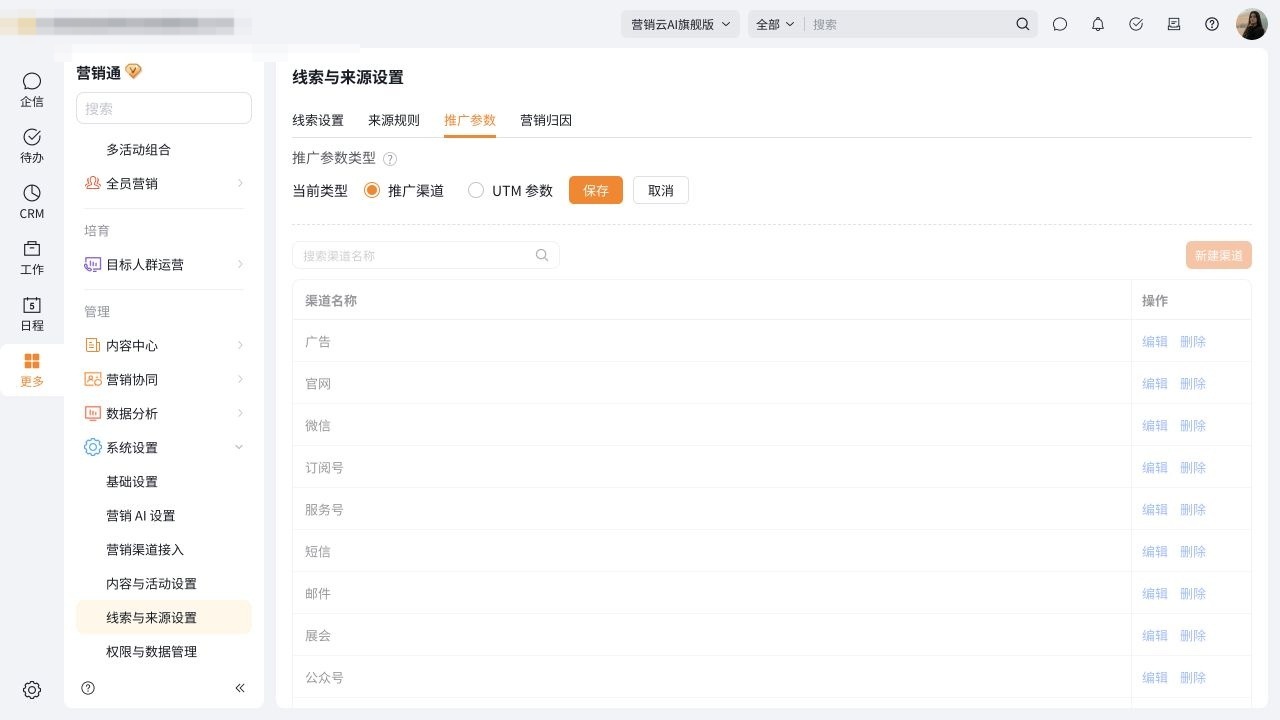Open 企信 messaging in left rail
Image resolution: width=1280 pixels, height=720 pixels.
click(32, 89)
